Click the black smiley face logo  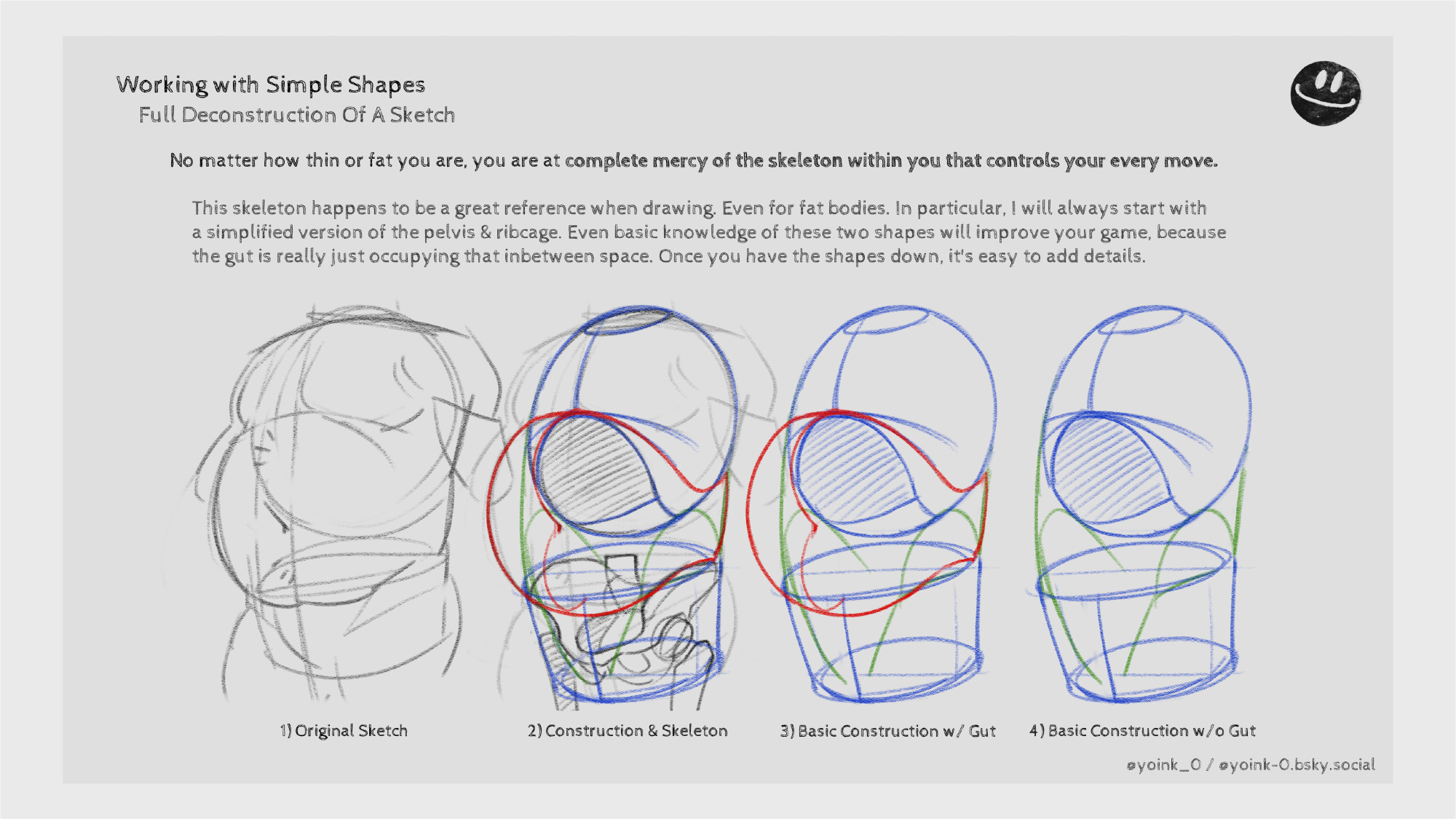pos(1325,93)
